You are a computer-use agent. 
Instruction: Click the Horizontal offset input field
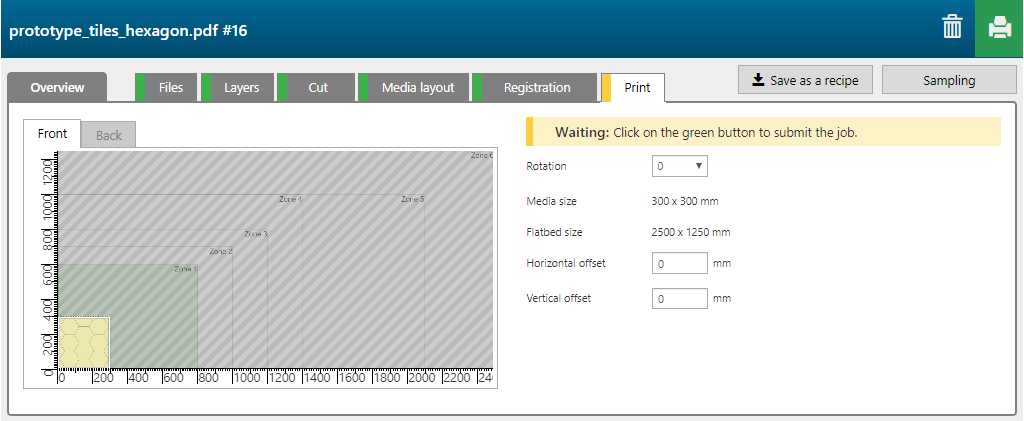pyautogui.click(x=679, y=264)
